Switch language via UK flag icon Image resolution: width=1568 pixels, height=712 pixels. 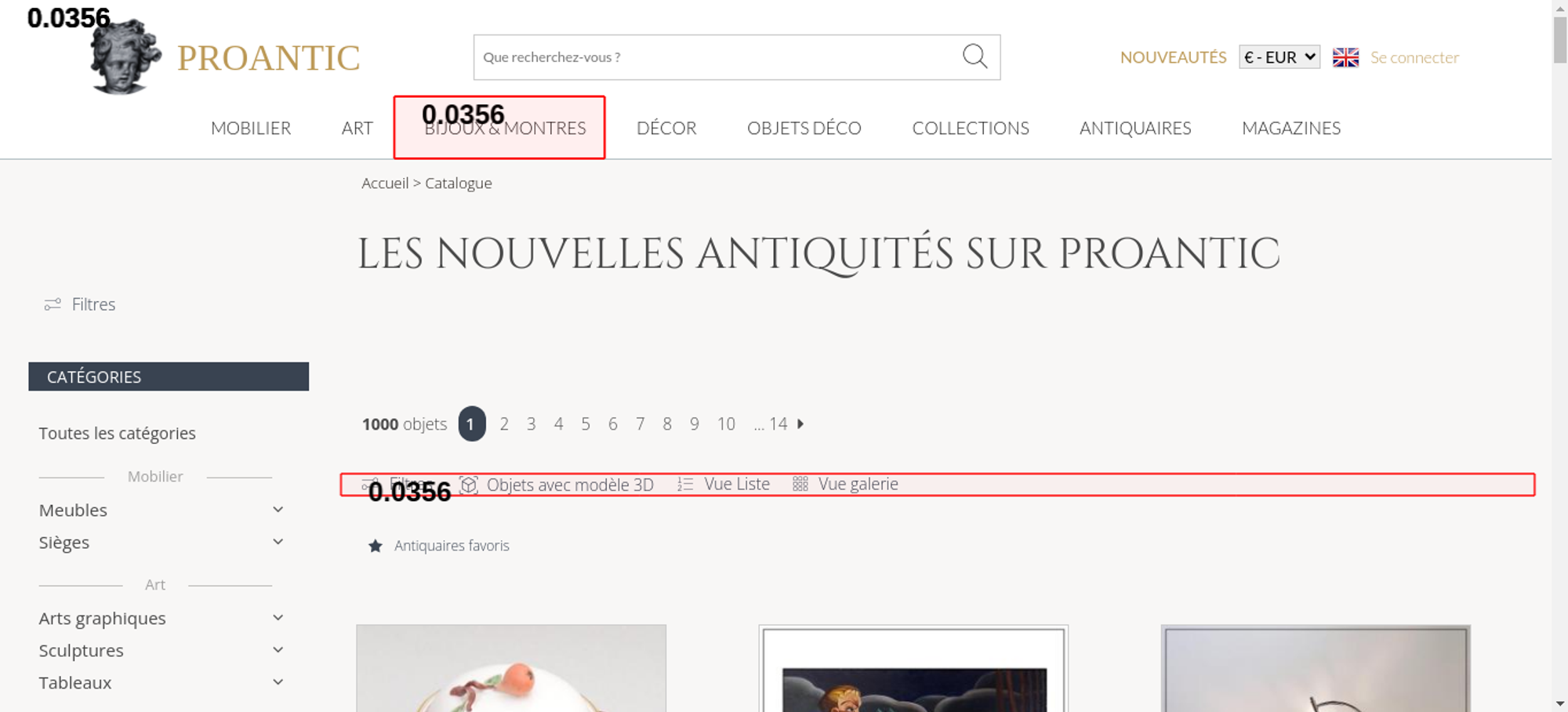pos(1345,57)
